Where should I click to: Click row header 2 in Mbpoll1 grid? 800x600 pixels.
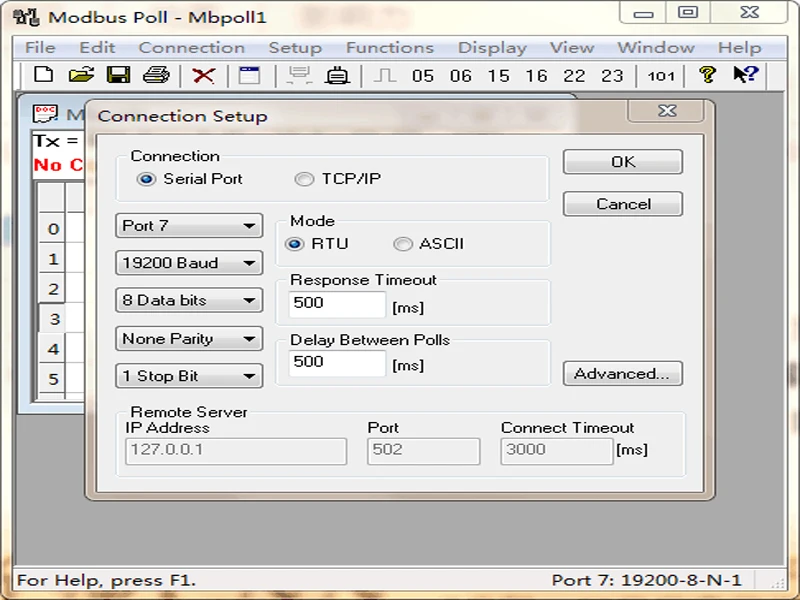coord(53,288)
